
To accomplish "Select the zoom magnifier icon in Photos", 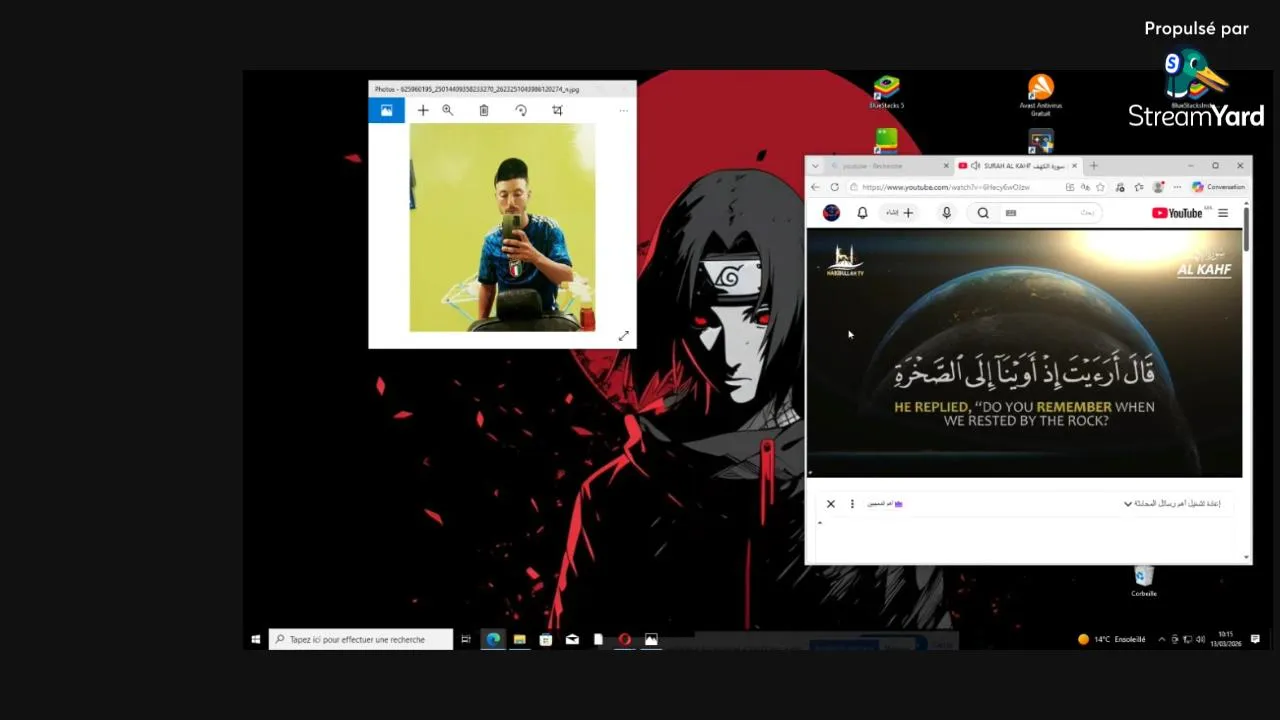I will (x=448, y=111).
